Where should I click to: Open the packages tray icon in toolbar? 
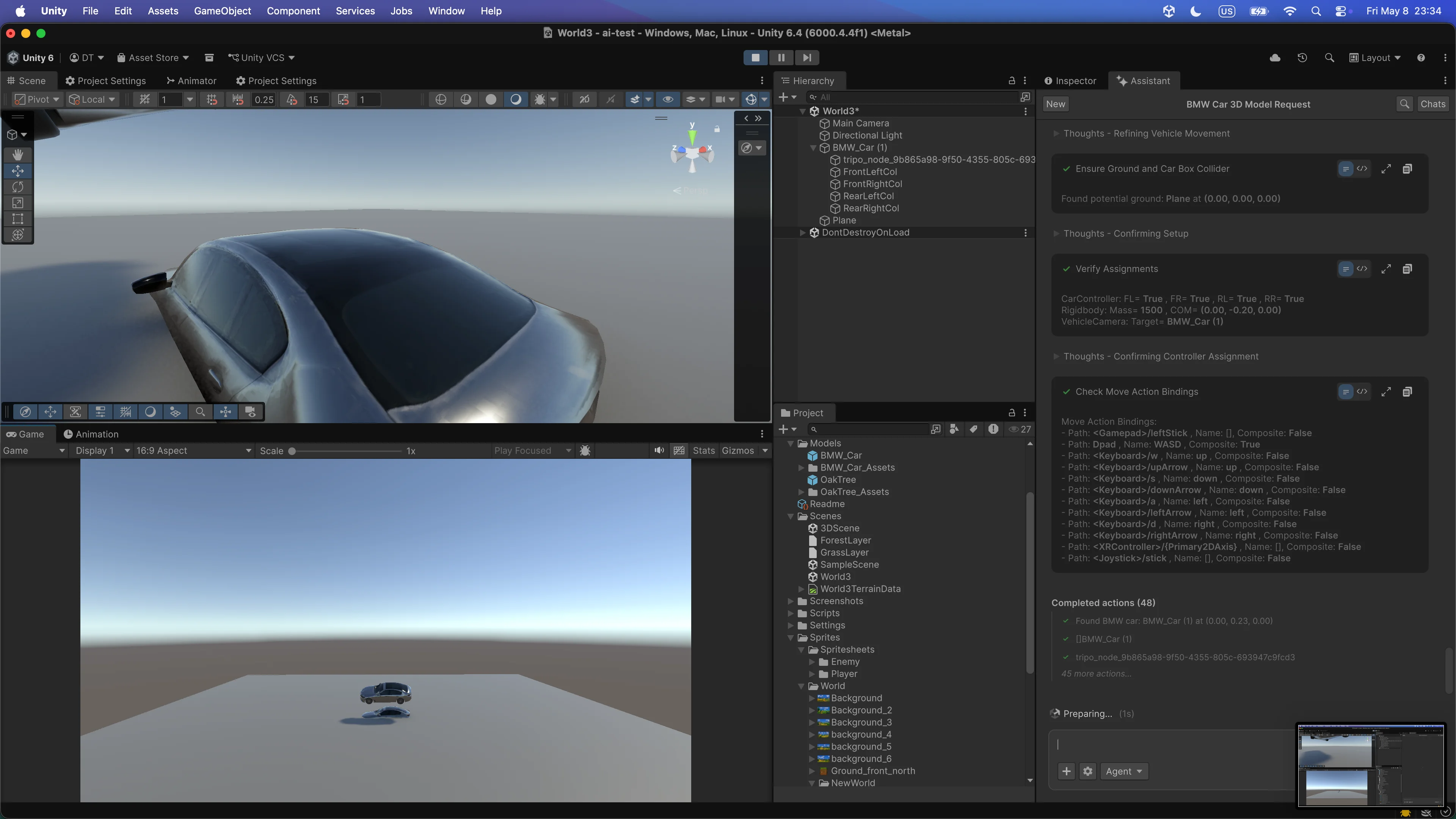pos(209,58)
